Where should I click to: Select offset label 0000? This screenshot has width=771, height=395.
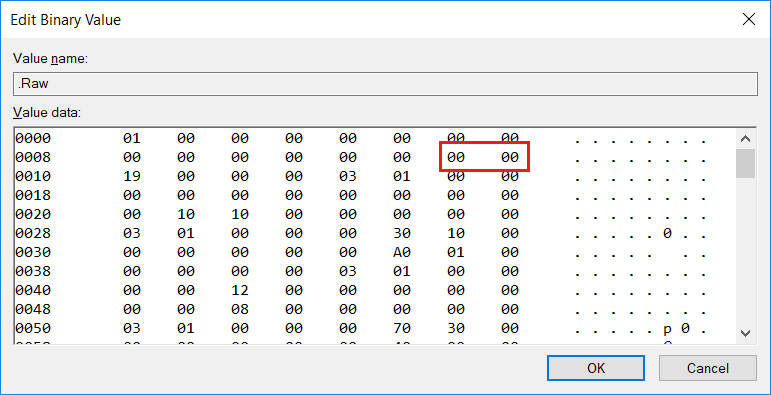(x=33, y=138)
